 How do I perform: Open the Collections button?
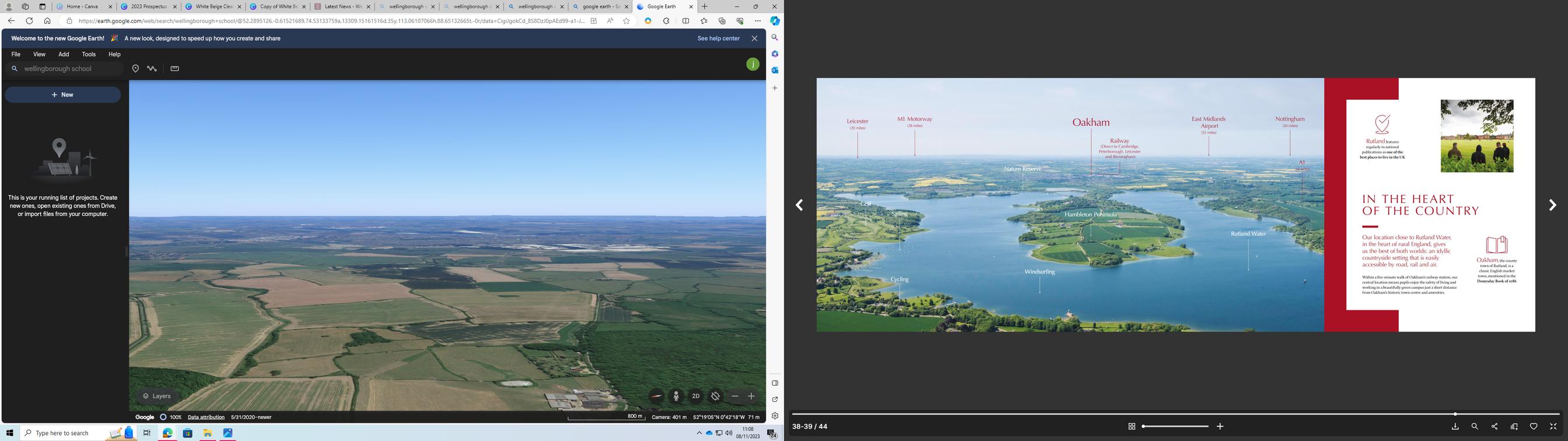point(722,21)
